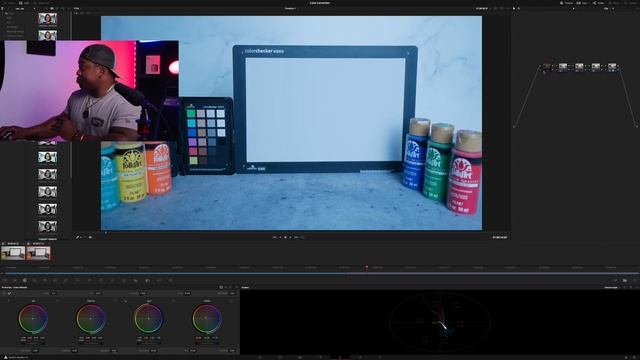The image size is (640, 360).
Task: Click the viewer timecode field
Action: click(x=500, y=237)
